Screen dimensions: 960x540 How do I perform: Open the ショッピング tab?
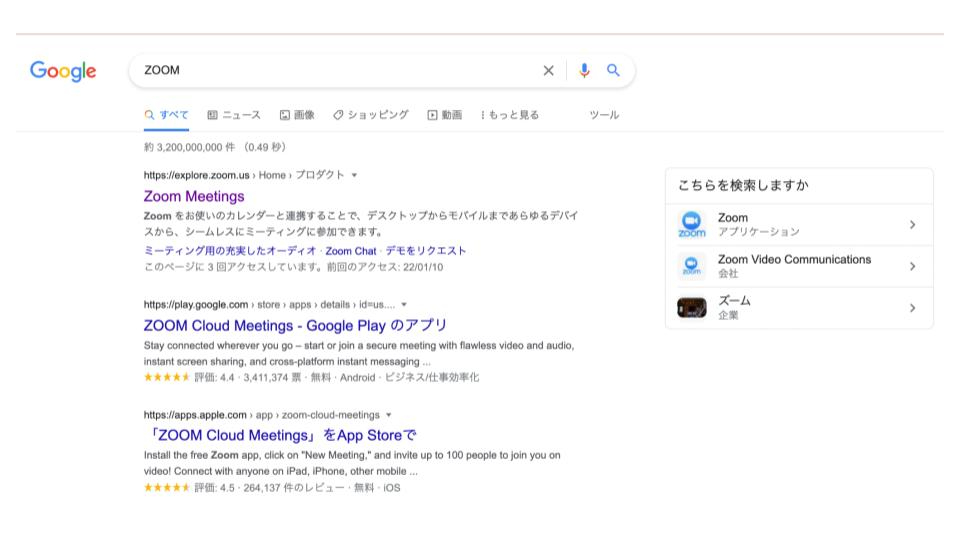click(x=371, y=114)
